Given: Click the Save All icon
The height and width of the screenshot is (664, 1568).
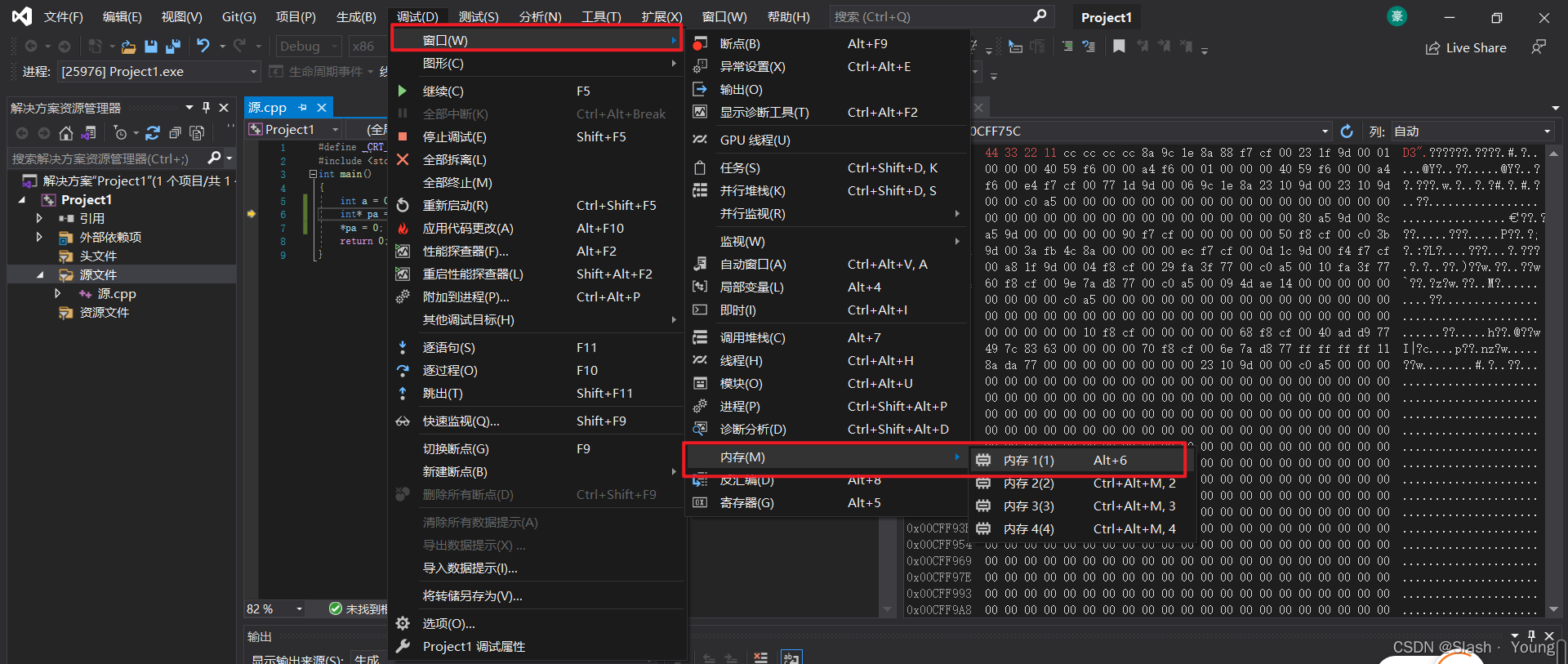Looking at the screenshot, I should click(x=172, y=47).
